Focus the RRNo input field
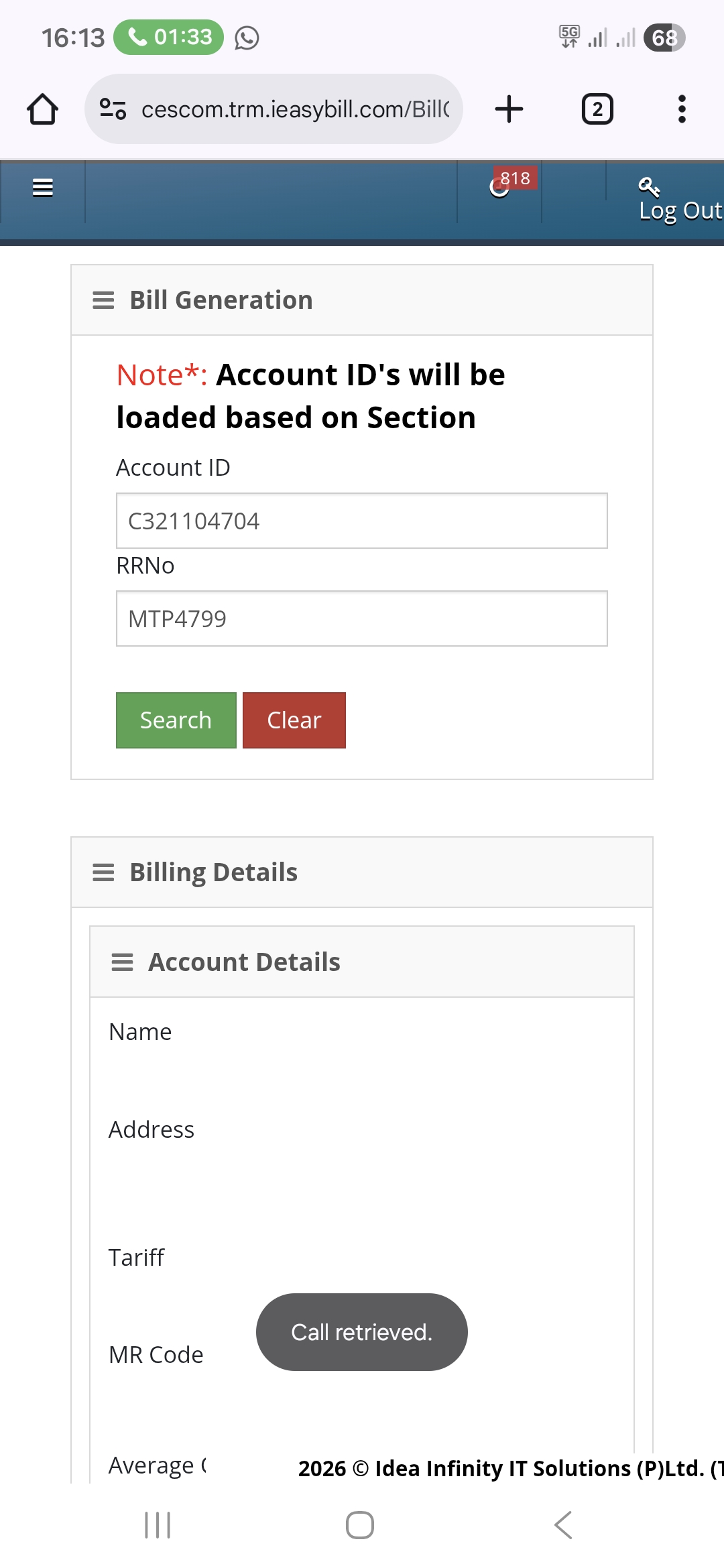This screenshot has width=724, height=1568. click(362, 618)
